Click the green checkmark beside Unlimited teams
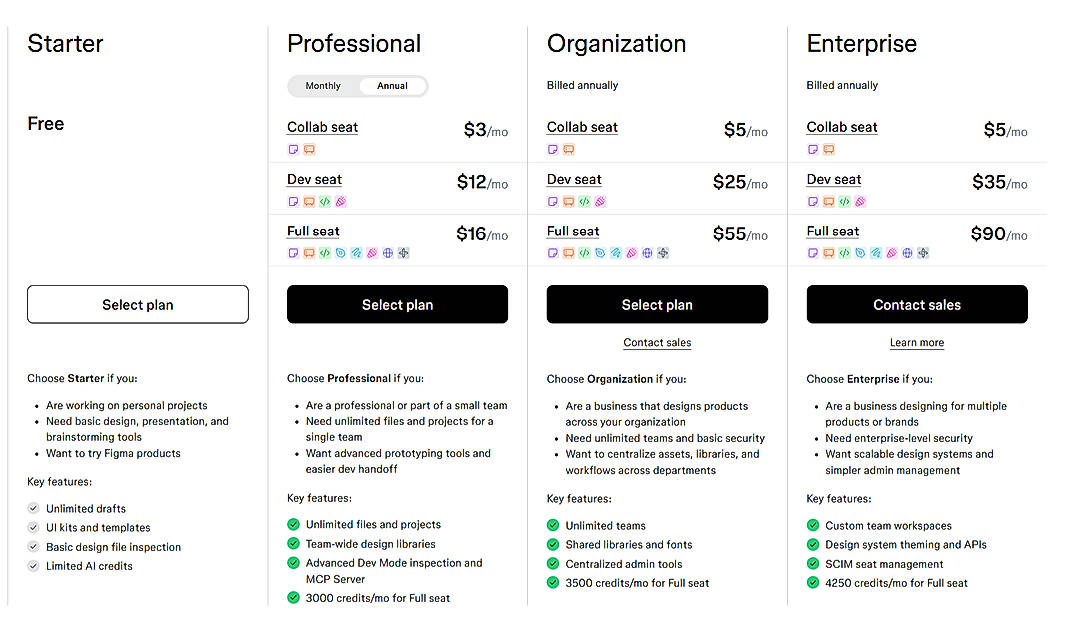Image resolution: width=1070 pixels, height=623 pixels. click(x=552, y=525)
